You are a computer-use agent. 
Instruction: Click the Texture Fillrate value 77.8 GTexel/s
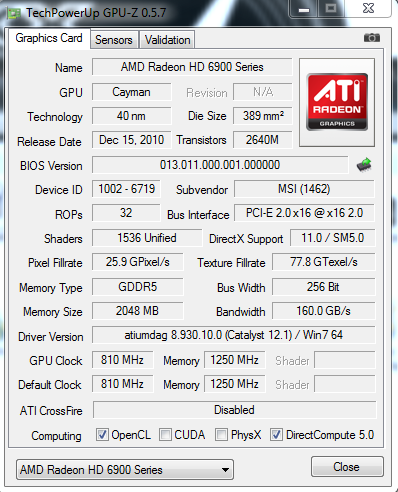[324, 262]
